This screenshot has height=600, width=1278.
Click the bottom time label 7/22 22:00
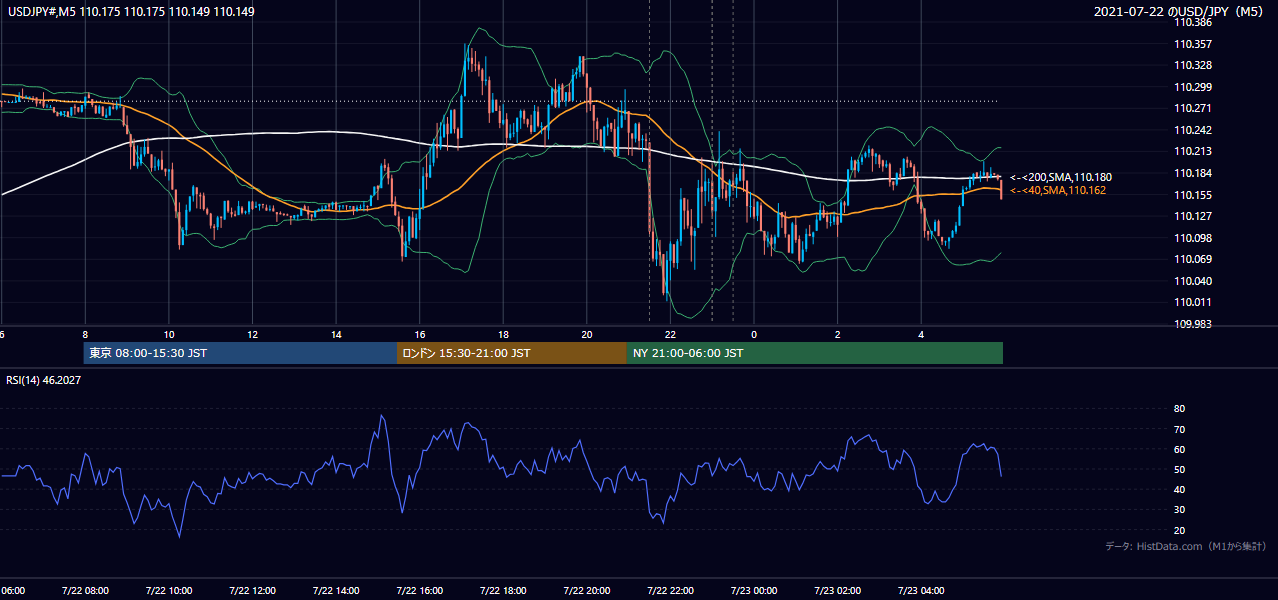click(670, 590)
